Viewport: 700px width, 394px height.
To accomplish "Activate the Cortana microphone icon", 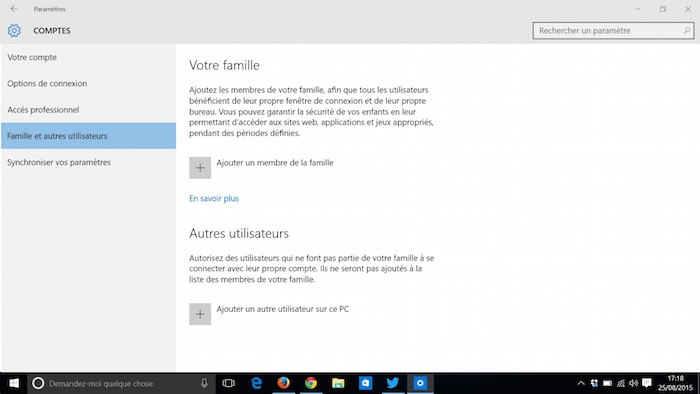I will (x=204, y=383).
